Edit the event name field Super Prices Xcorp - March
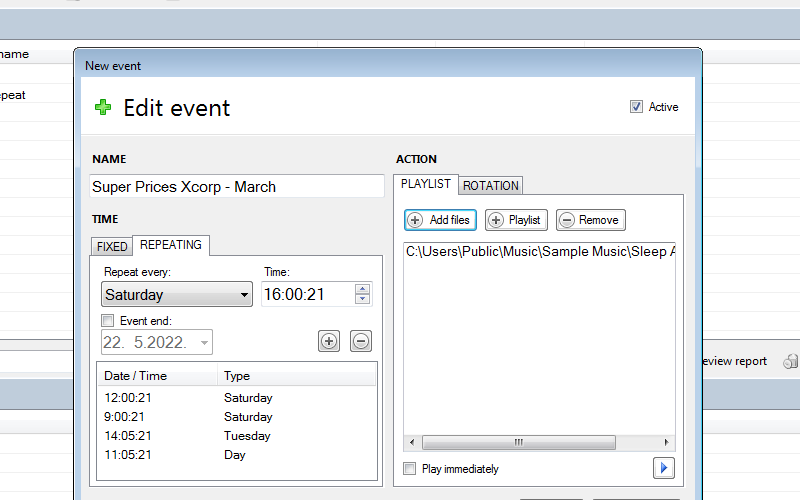Screen dimensions: 800x500 [x=237, y=186]
